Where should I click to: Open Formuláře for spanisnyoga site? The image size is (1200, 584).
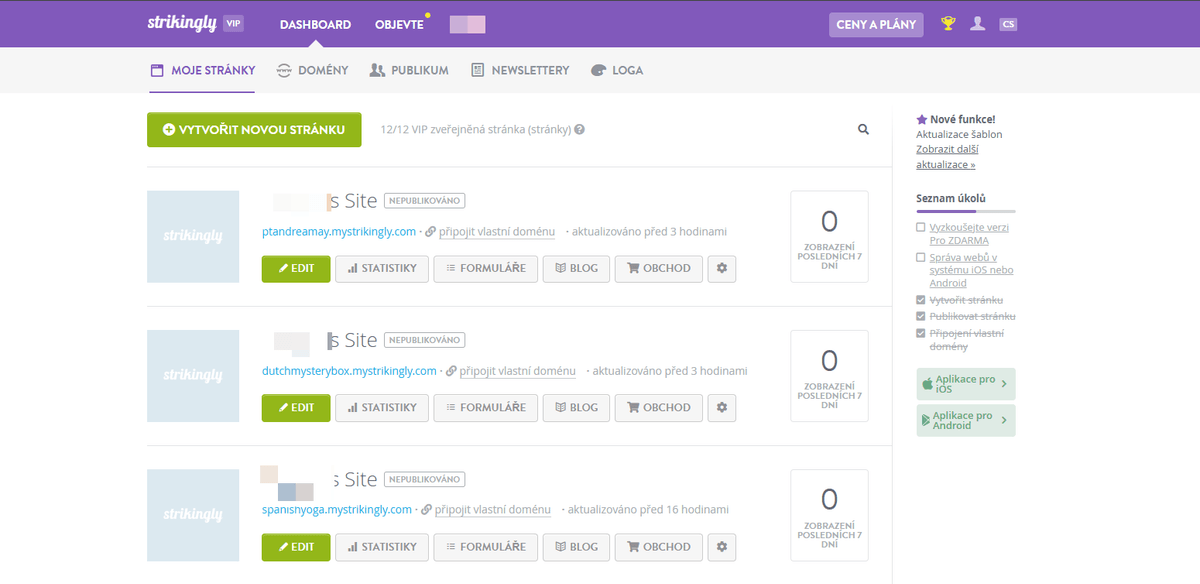point(486,547)
